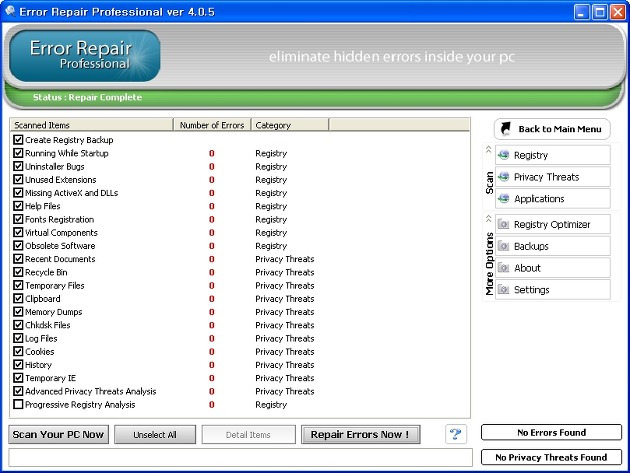
Task: Disable Missing ActiveX and DLLs scan
Action: 18,192
